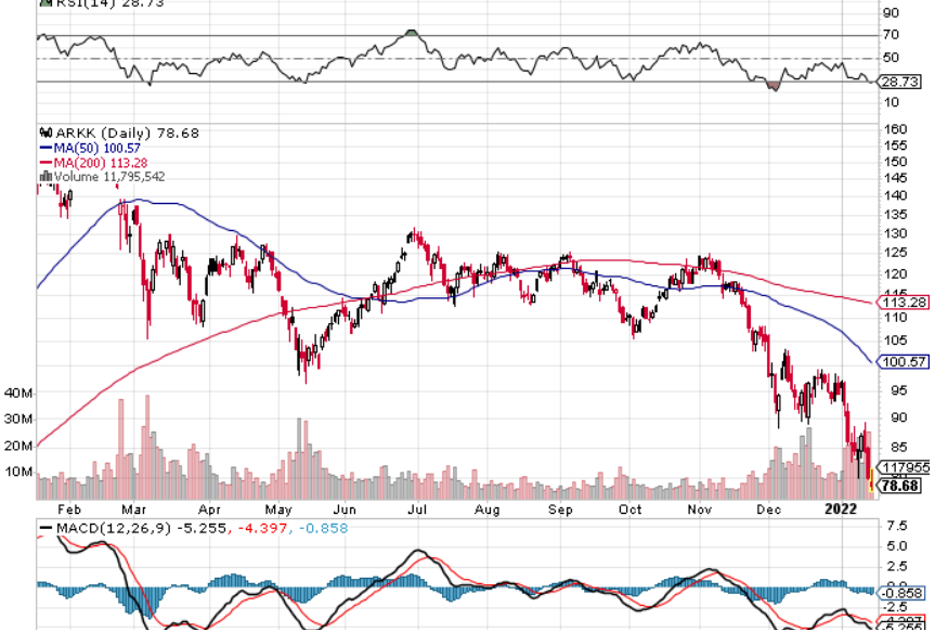
Task: Click the 90 price axis label
Action: pyautogui.click(x=899, y=417)
